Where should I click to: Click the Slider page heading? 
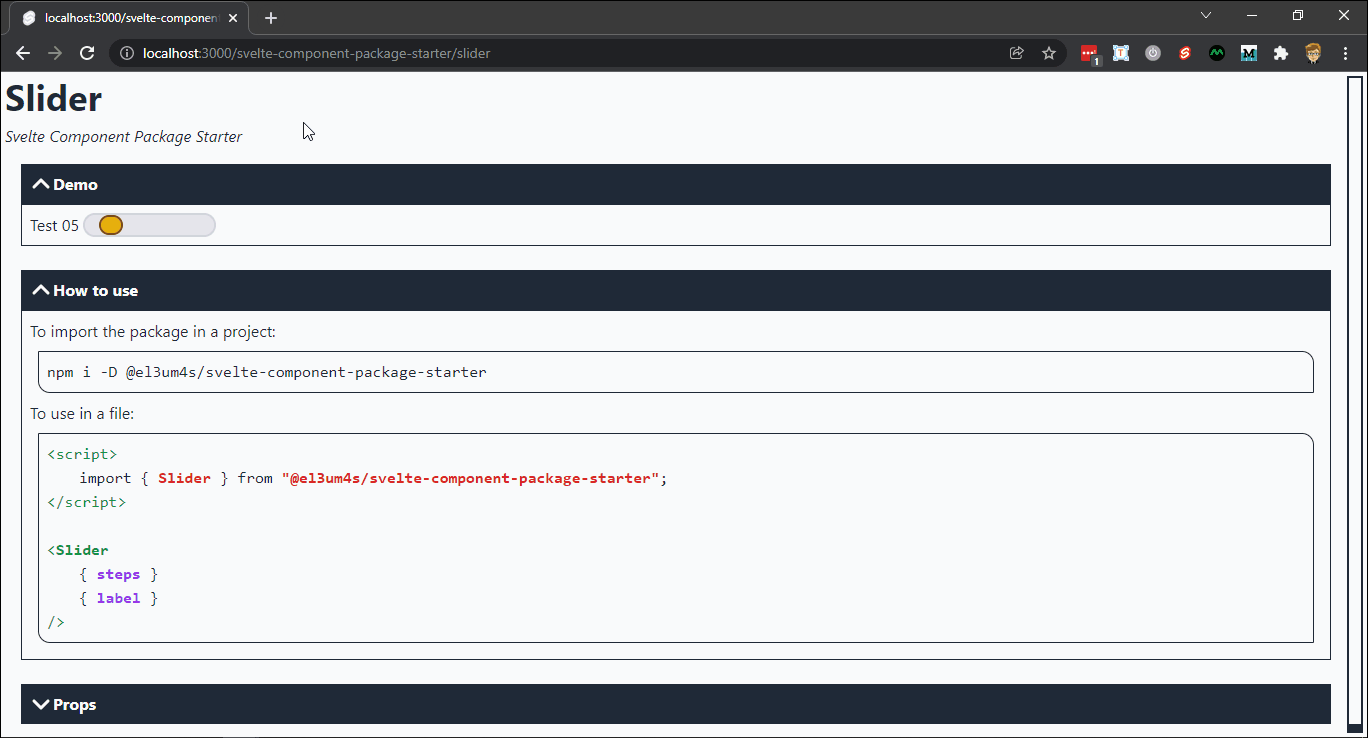click(x=54, y=98)
